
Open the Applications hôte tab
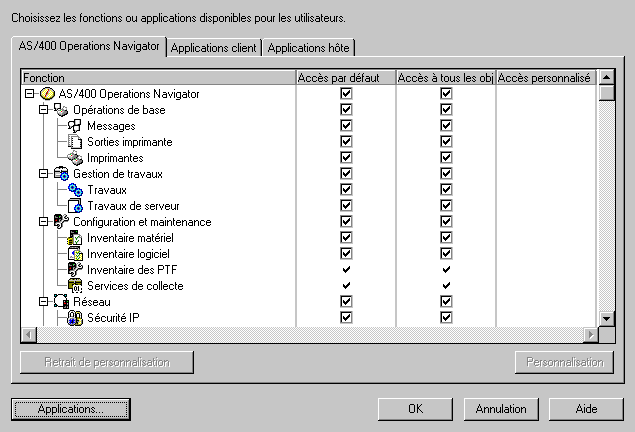(x=309, y=48)
